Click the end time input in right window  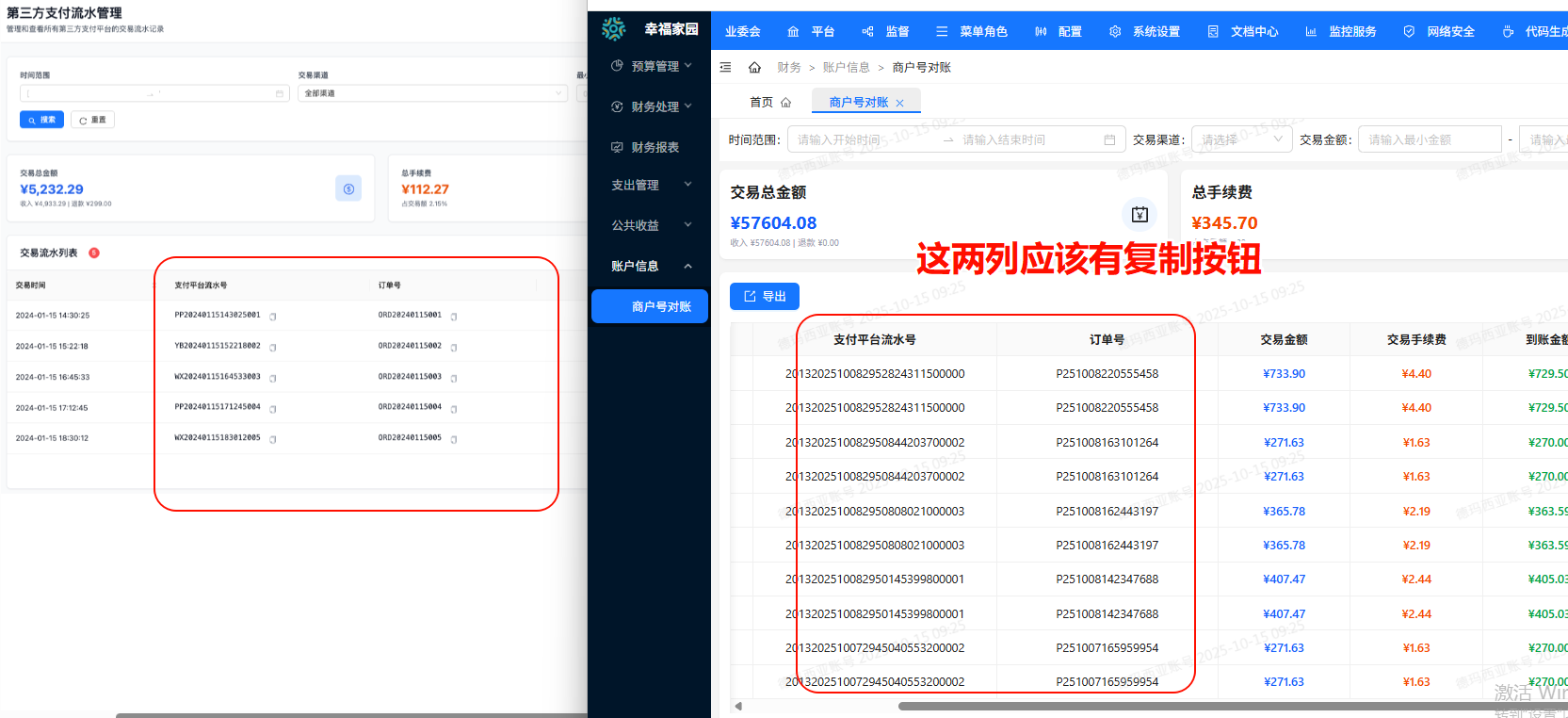[x=1026, y=139]
